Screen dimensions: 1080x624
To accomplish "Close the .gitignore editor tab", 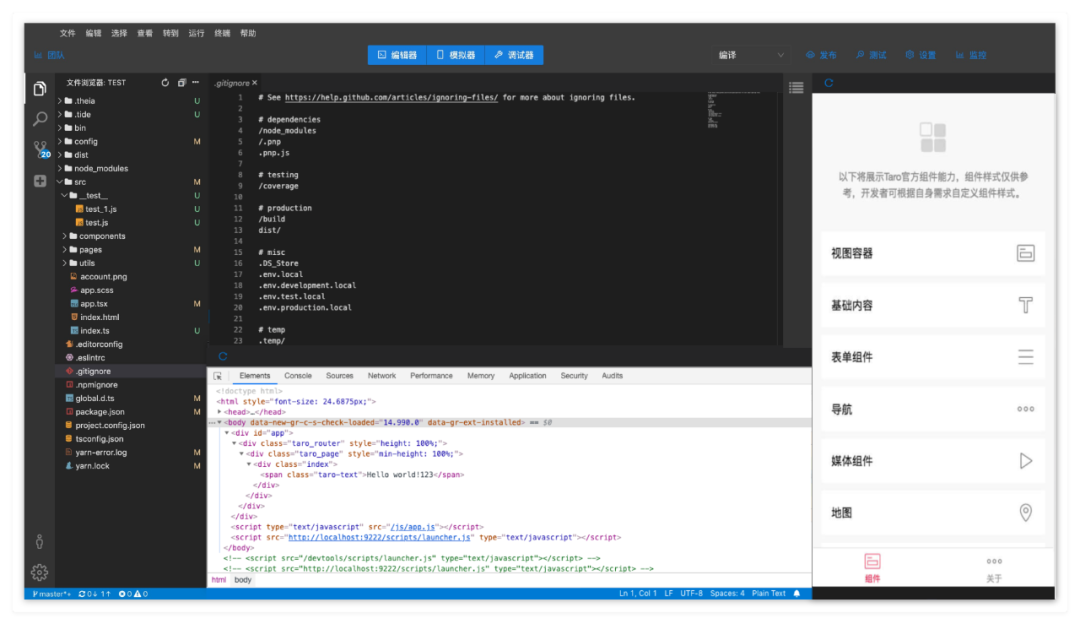I will click(254, 83).
